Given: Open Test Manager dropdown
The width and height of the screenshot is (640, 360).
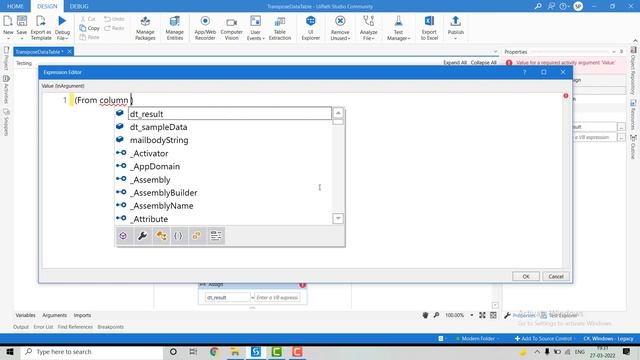Looking at the screenshot, I should [398, 28].
